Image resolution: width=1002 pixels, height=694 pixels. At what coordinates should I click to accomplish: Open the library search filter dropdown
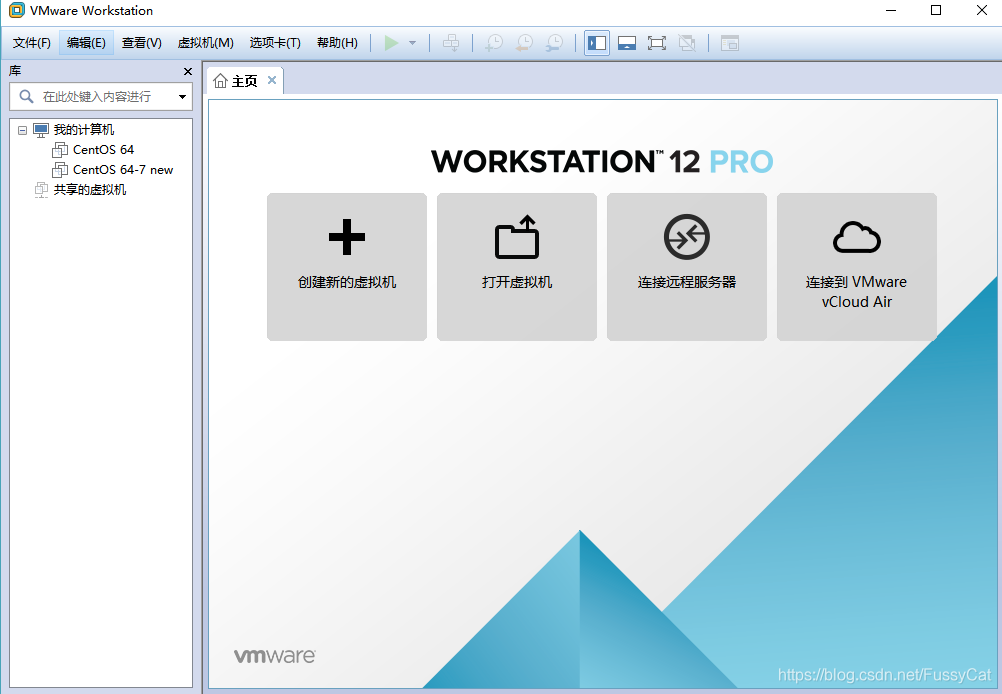(x=182, y=97)
